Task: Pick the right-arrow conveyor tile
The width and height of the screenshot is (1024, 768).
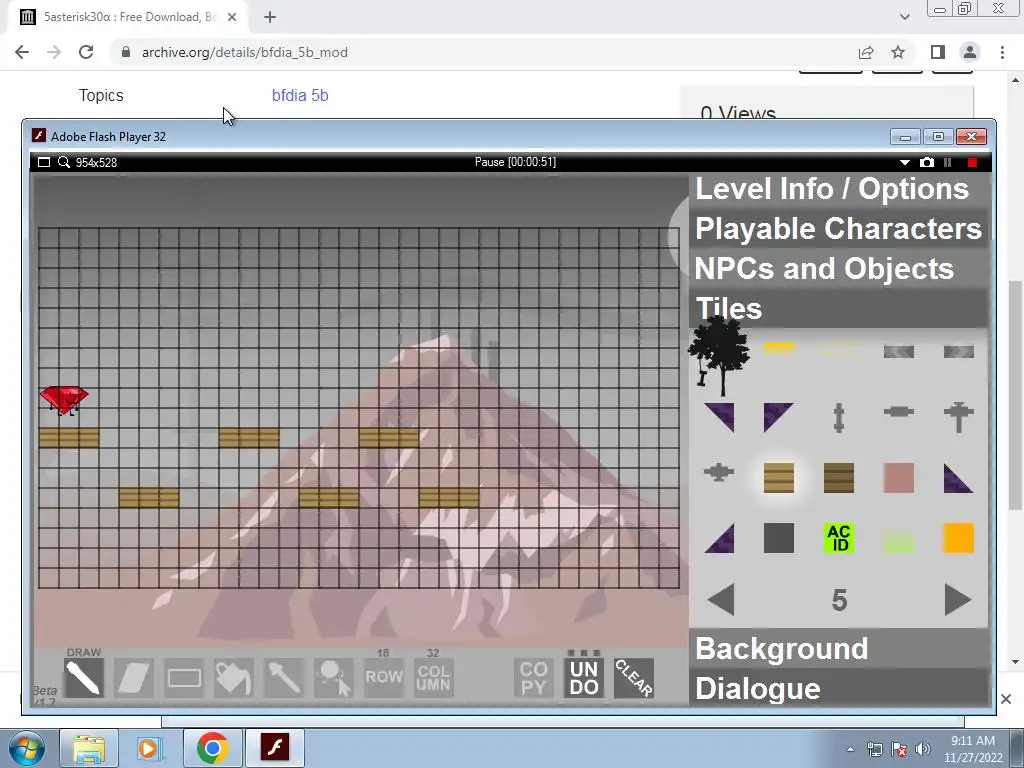Action: (x=959, y=352)
